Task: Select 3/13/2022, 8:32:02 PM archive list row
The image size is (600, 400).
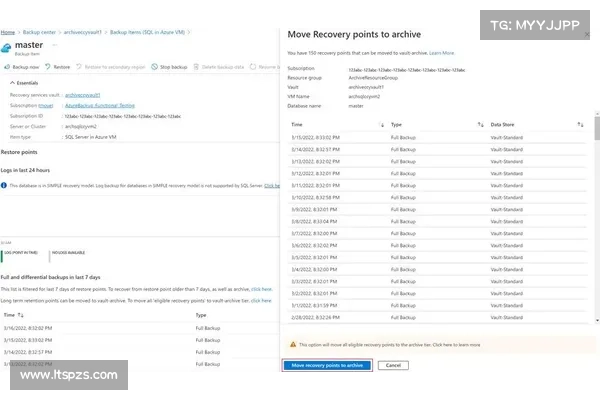Action: (437, 162)
